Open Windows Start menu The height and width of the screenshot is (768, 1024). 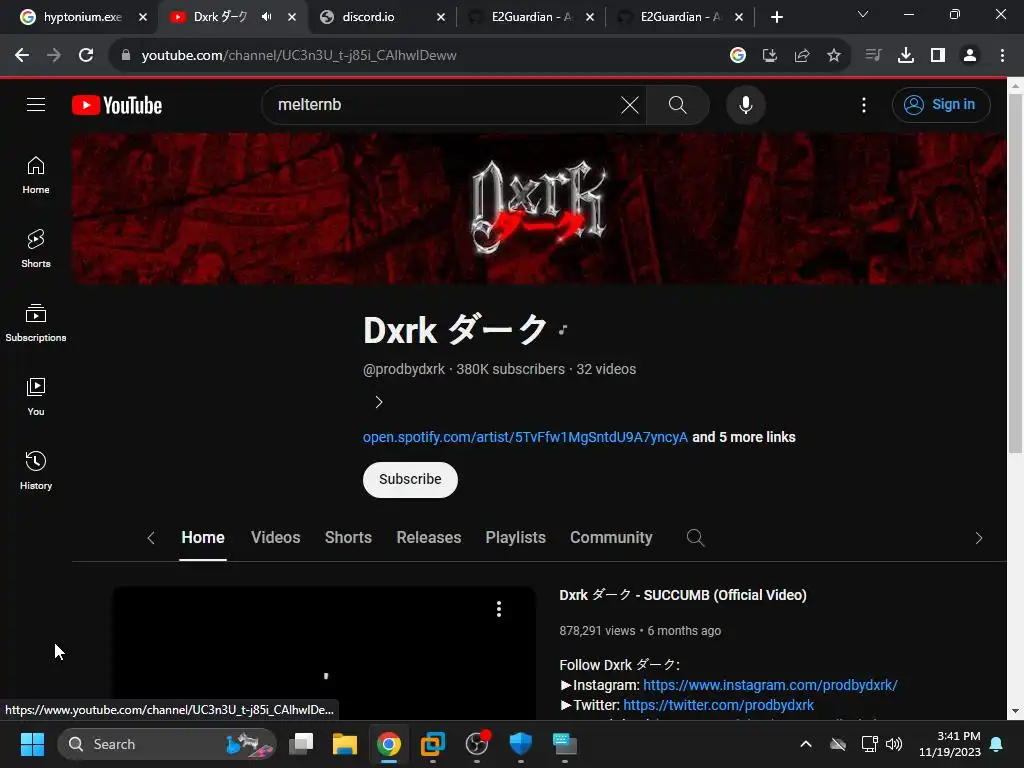(x=32, y=744)
